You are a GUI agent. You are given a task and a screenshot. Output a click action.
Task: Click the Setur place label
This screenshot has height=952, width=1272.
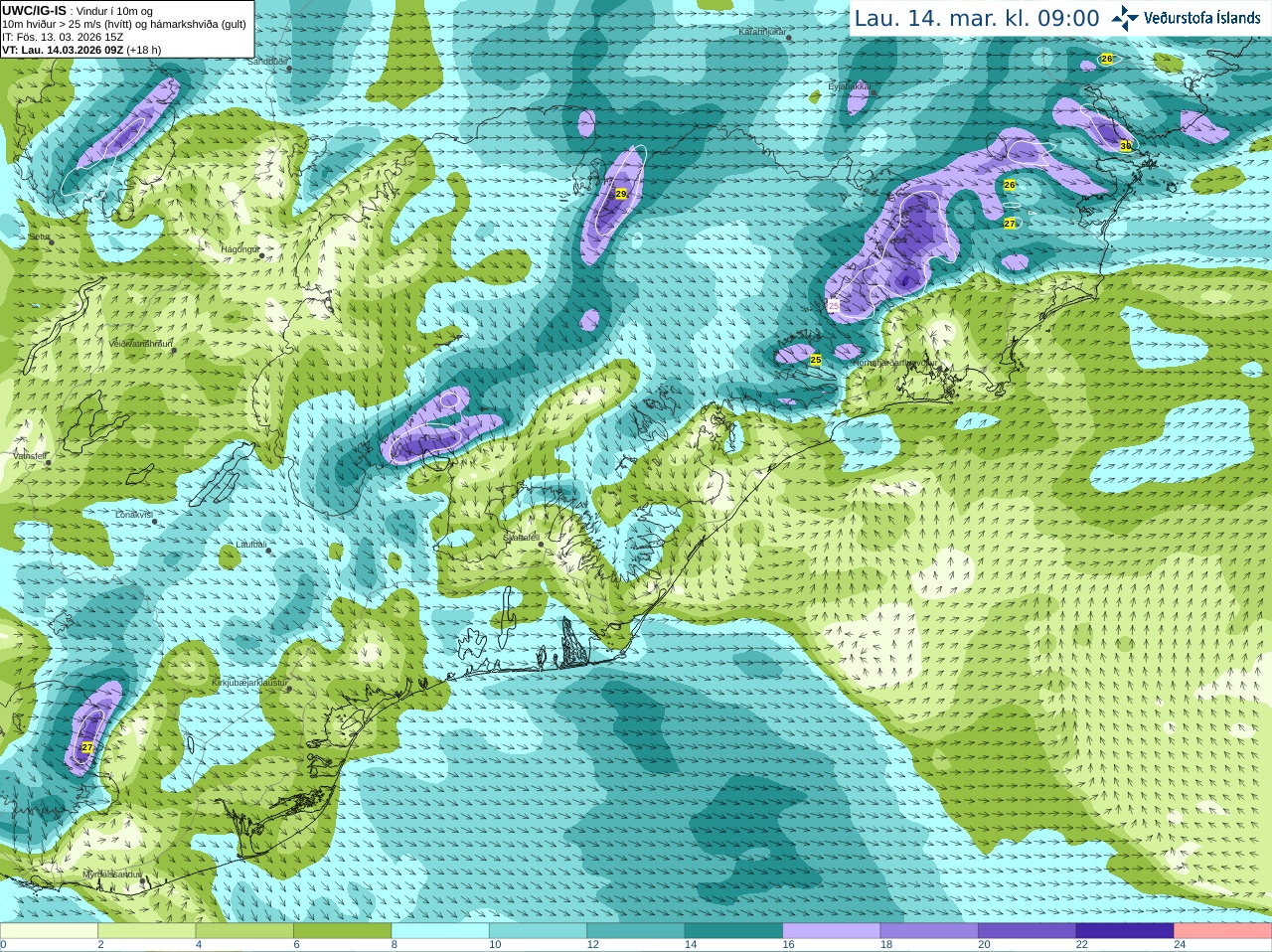(40, 238)
